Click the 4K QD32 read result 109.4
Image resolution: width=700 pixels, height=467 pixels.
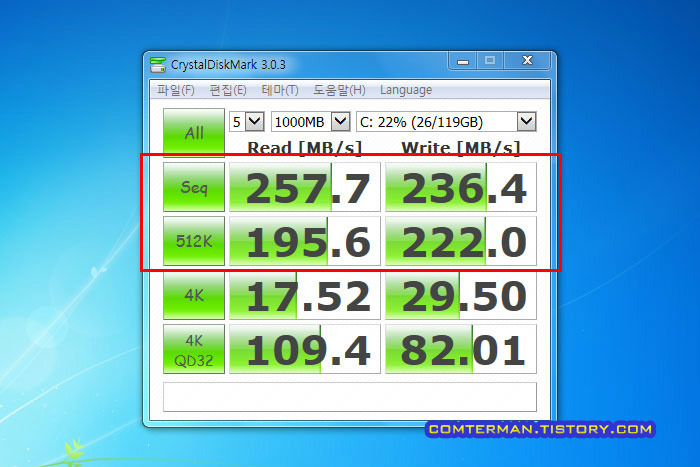(305, 350)
